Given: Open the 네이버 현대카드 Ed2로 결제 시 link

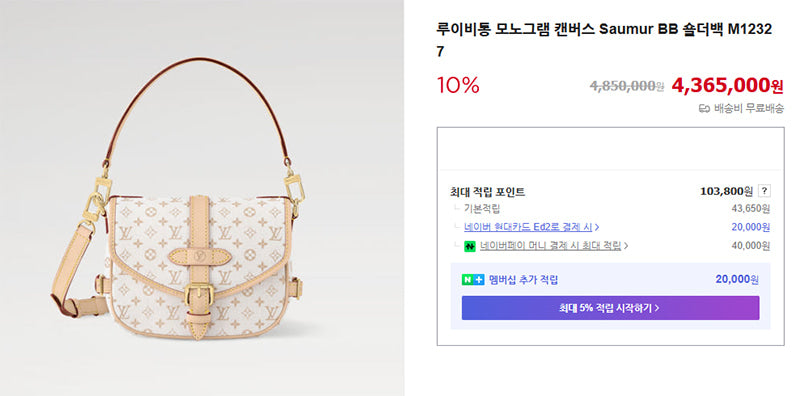Looking at the screenshot, I should [528, 227].
